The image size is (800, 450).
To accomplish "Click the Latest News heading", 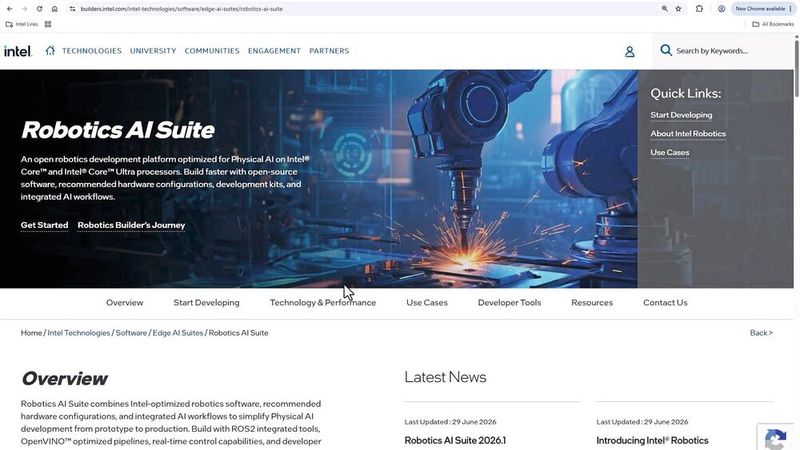I will [x=445, y=377].
